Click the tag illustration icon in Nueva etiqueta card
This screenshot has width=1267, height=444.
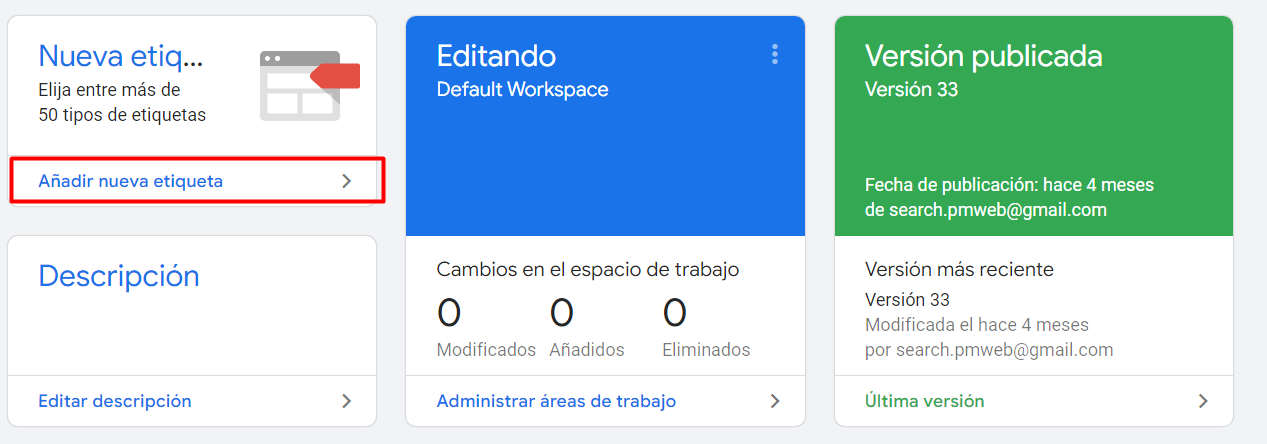(x=309, y=85)
